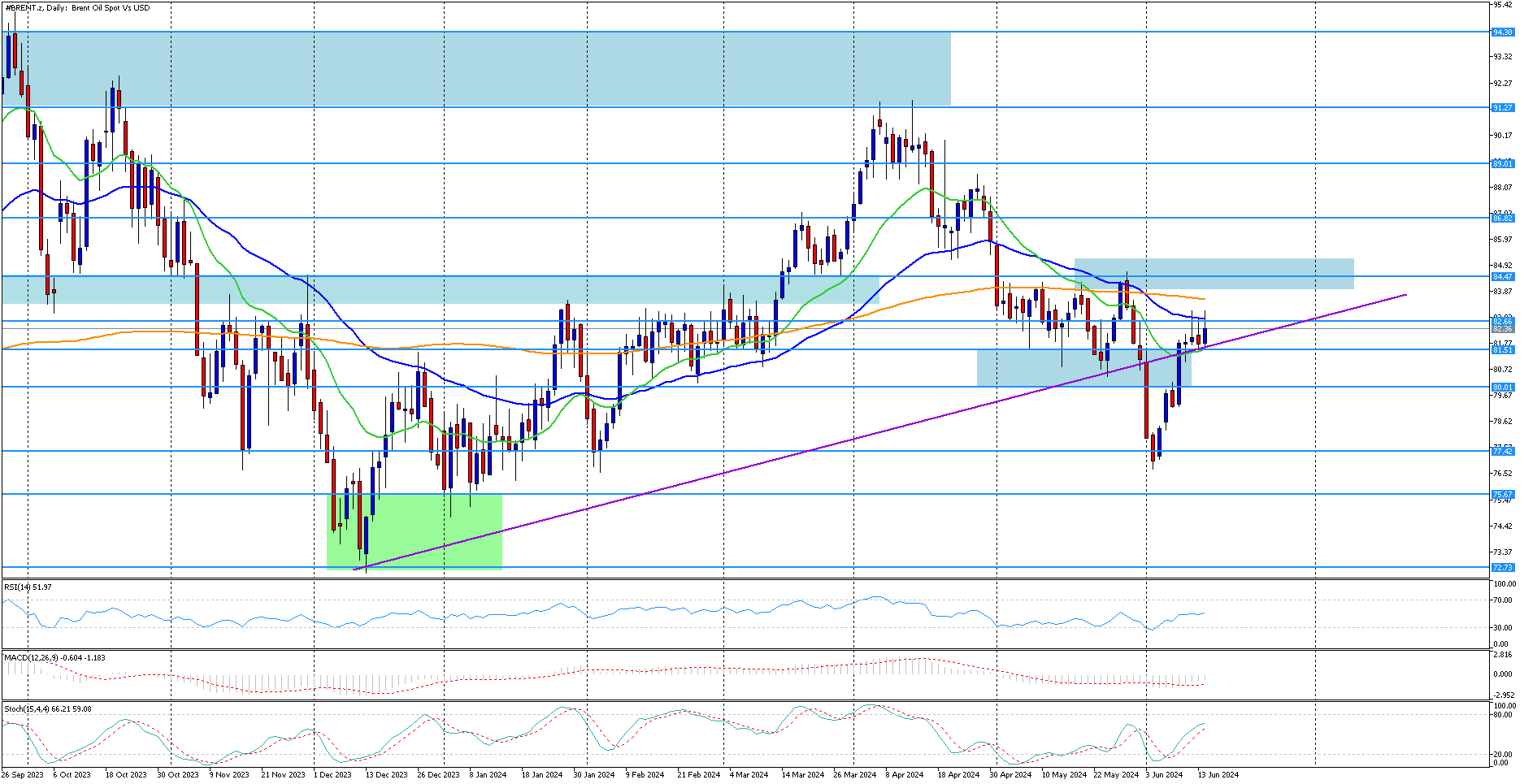Select the 81.51 horizontal level price tag
This screenshot has width=1524, height=784.
[1503, 349]
